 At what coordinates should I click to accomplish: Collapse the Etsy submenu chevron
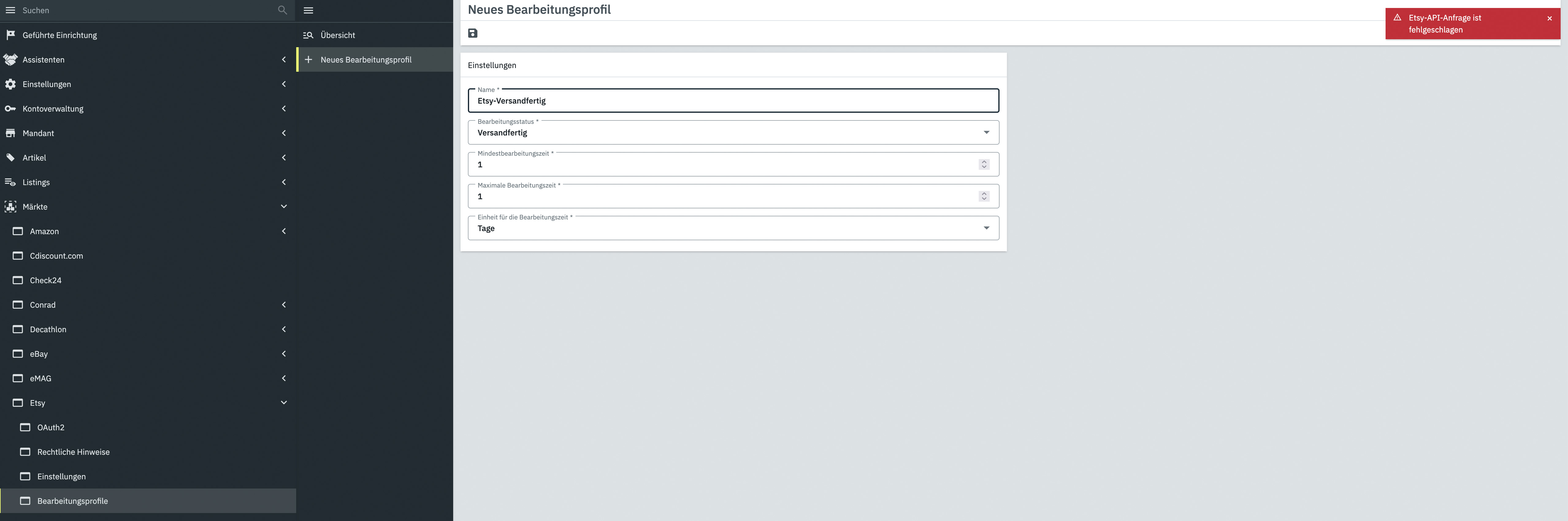284,402
